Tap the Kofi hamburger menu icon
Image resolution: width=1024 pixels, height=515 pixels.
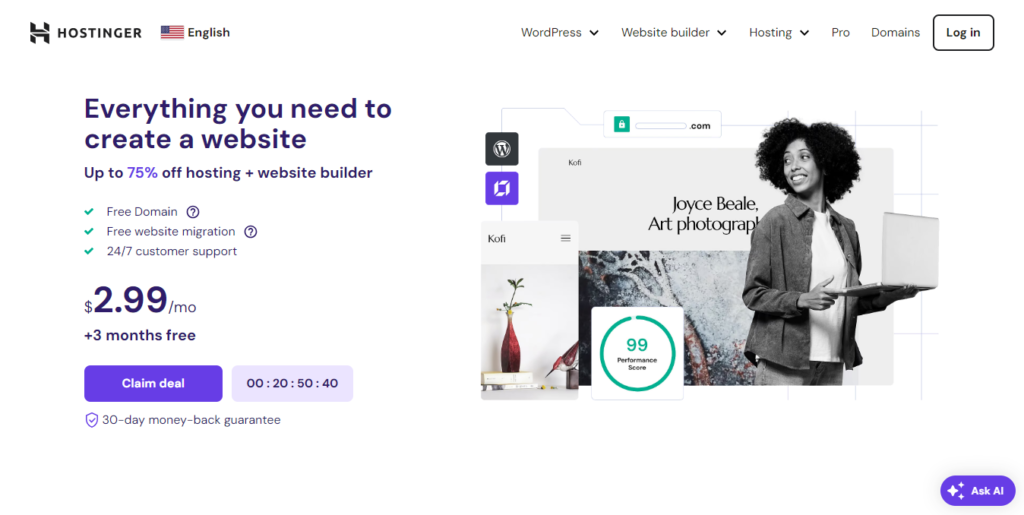[x=566, y=238]
